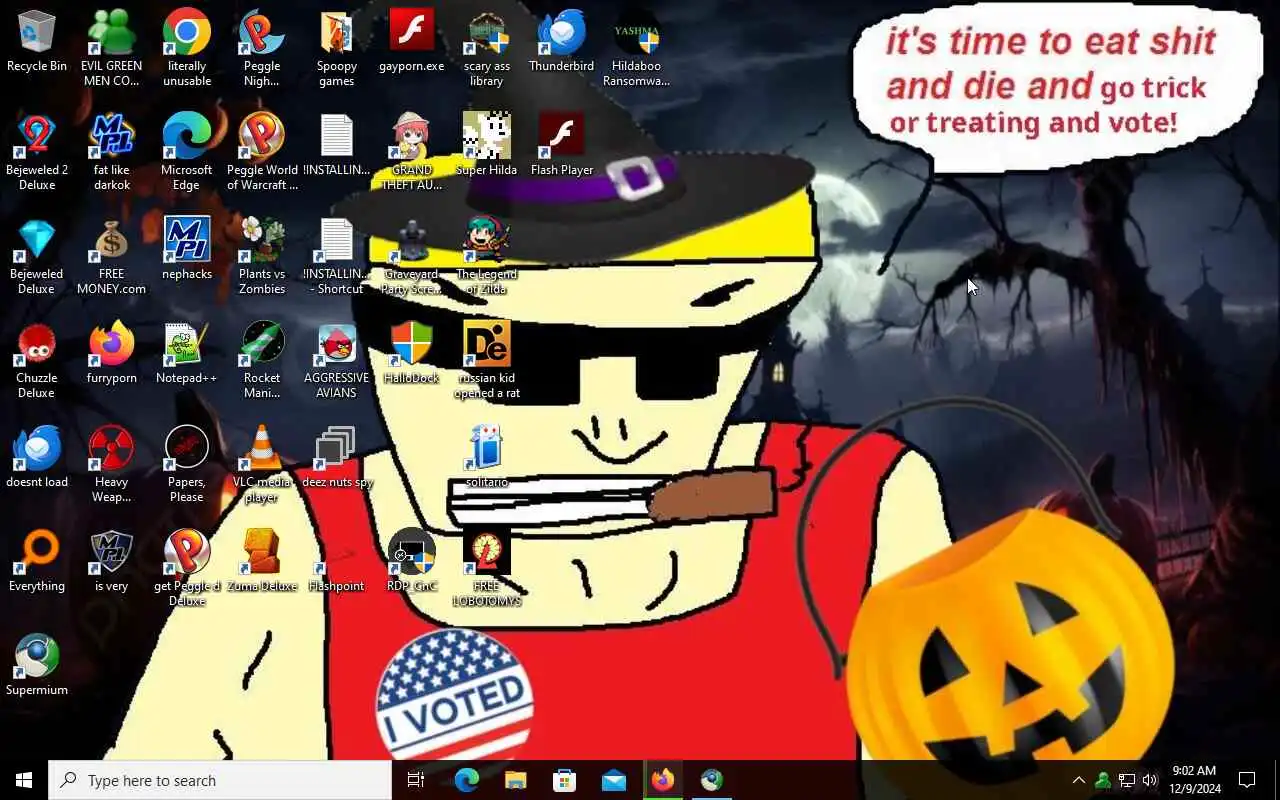Open the clock showing 9:02 AM
Viewport: 1280px width, 800px height.
click(1194, 780)
